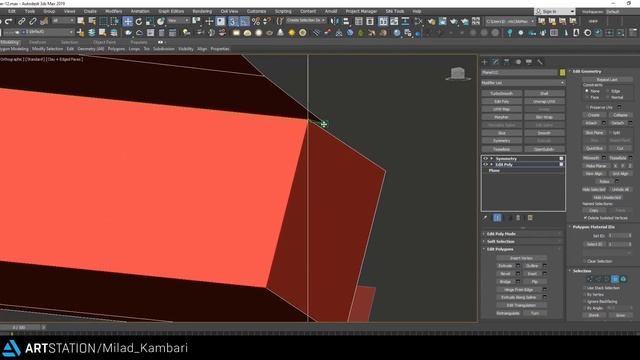Select the Move tool in toolbar
The width and height of the screenshot is (640, 360).
point(128,21)
